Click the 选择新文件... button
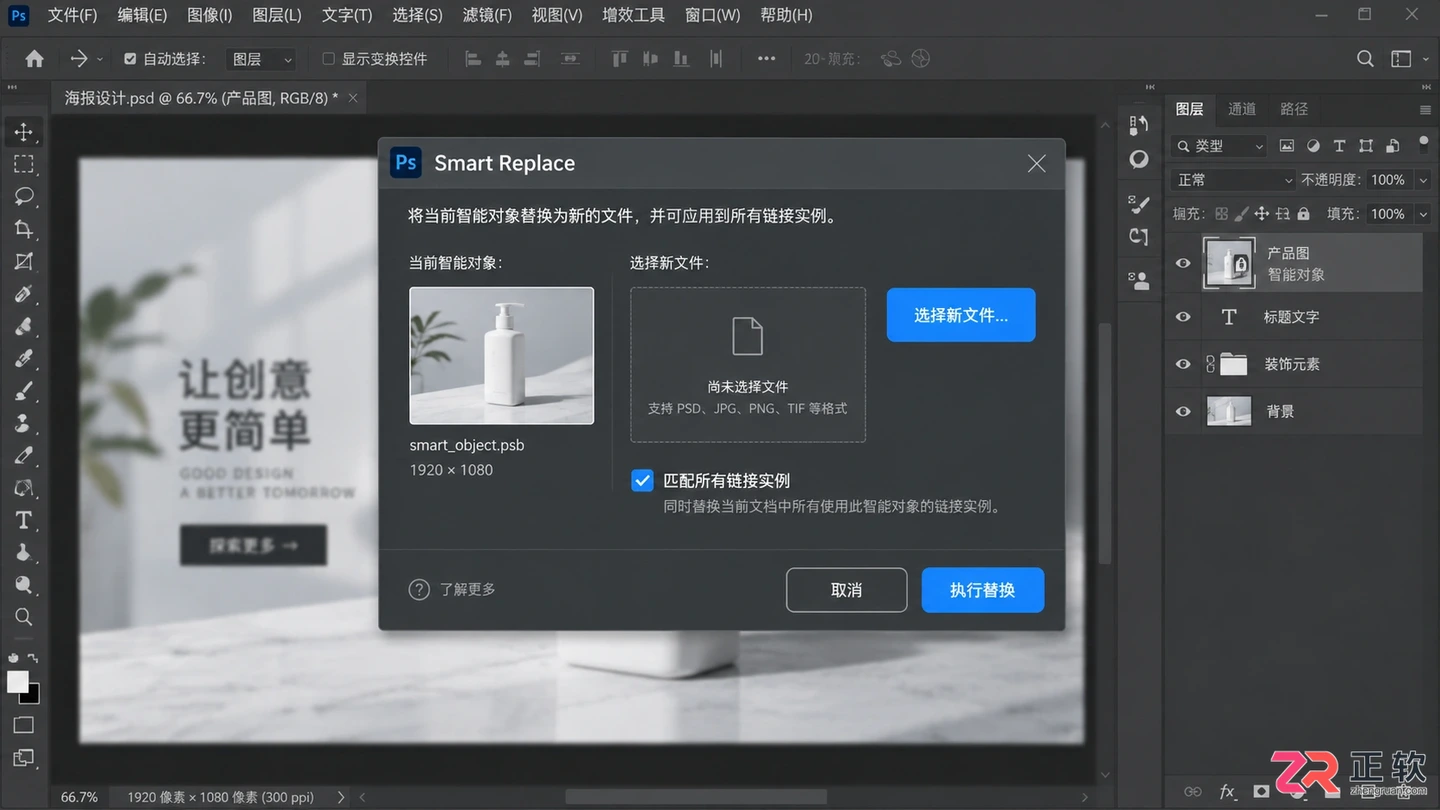Image resolution: width=1440 pixels, height=810 pixels. click(x=961, y=315)
